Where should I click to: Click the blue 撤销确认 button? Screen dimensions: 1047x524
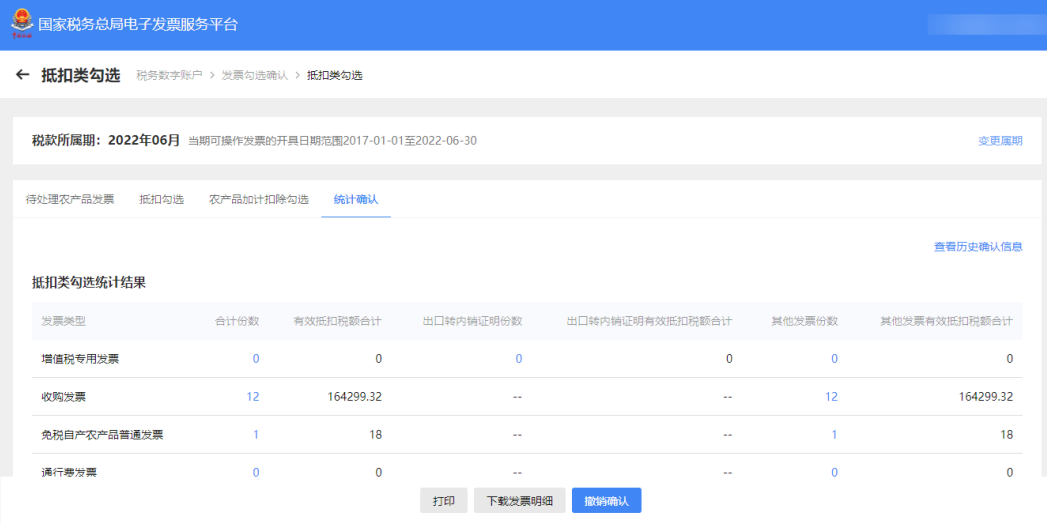click(606, 501)
